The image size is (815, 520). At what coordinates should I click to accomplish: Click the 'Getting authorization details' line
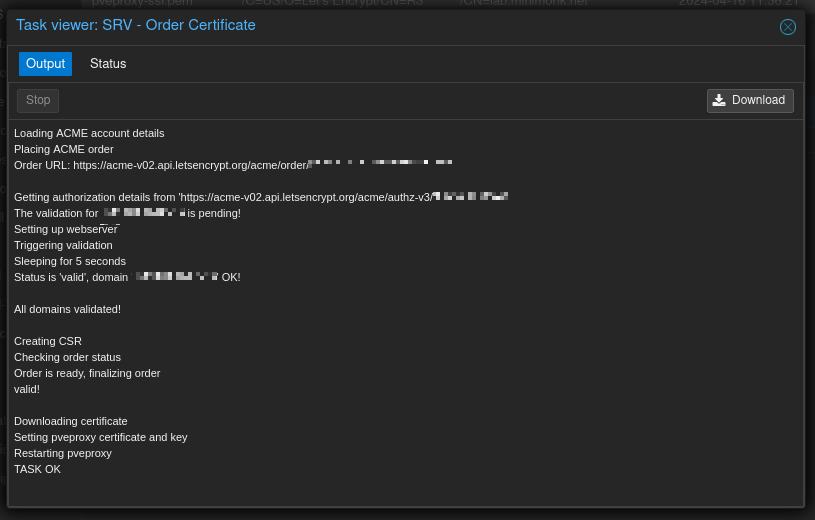click(261, 197)
